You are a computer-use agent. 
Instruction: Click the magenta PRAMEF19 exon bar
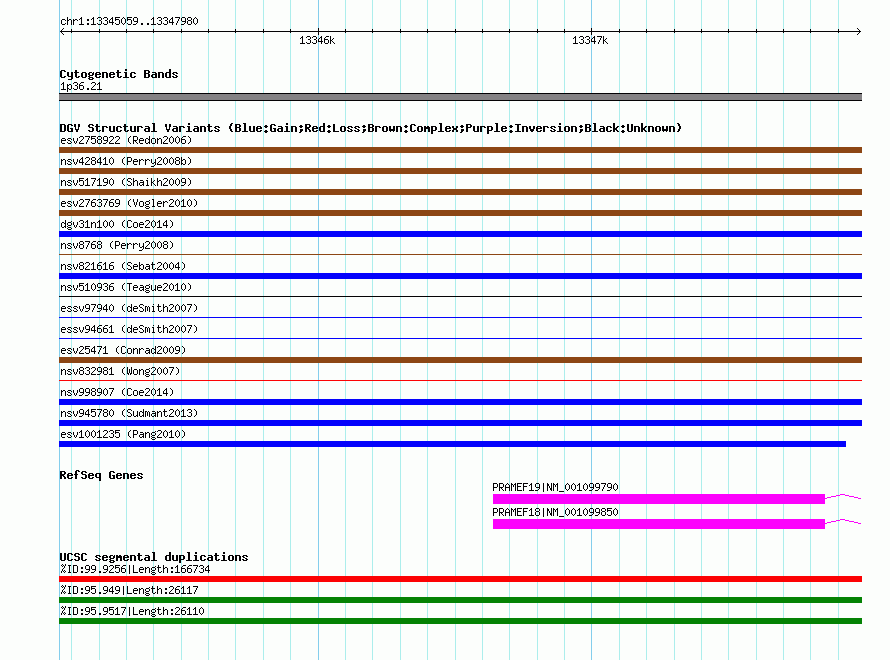click(x=658, y=499)
